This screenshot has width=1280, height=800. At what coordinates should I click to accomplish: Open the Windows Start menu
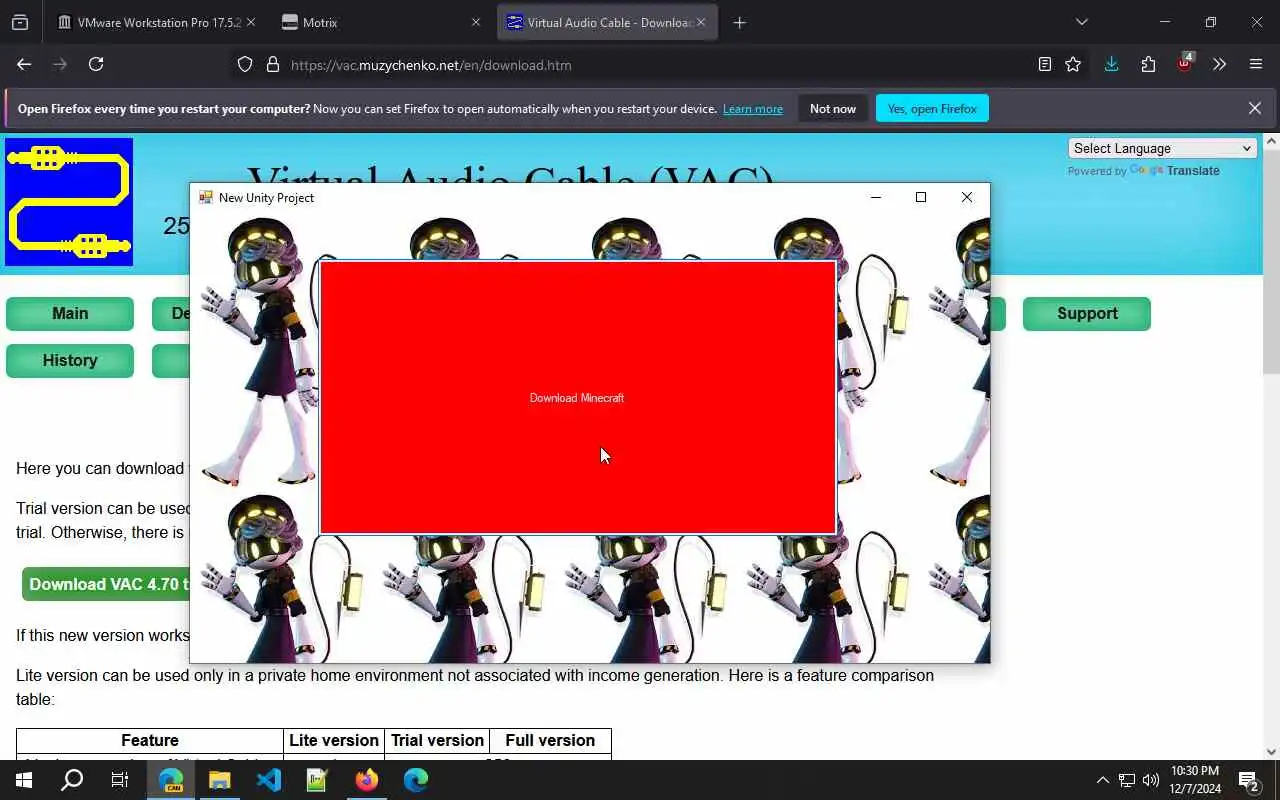pos(23,780)
